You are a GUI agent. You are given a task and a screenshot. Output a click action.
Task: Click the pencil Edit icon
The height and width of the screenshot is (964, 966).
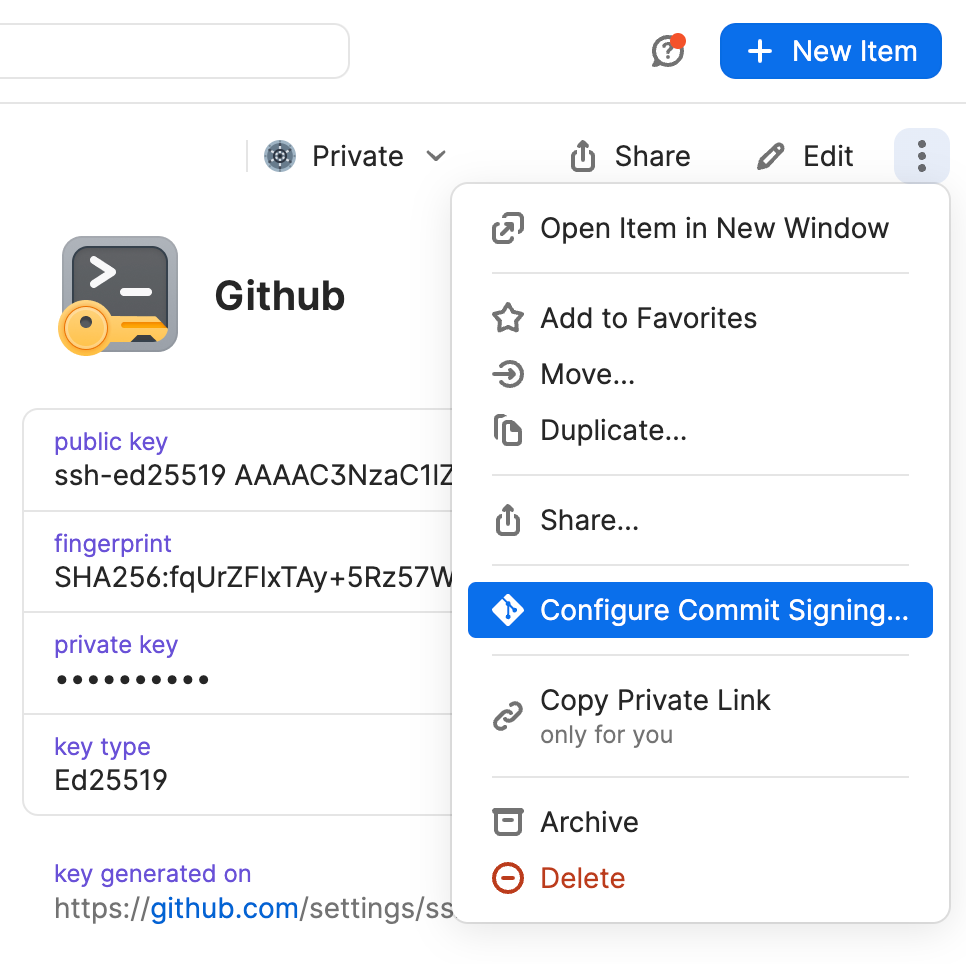point(769,156)
